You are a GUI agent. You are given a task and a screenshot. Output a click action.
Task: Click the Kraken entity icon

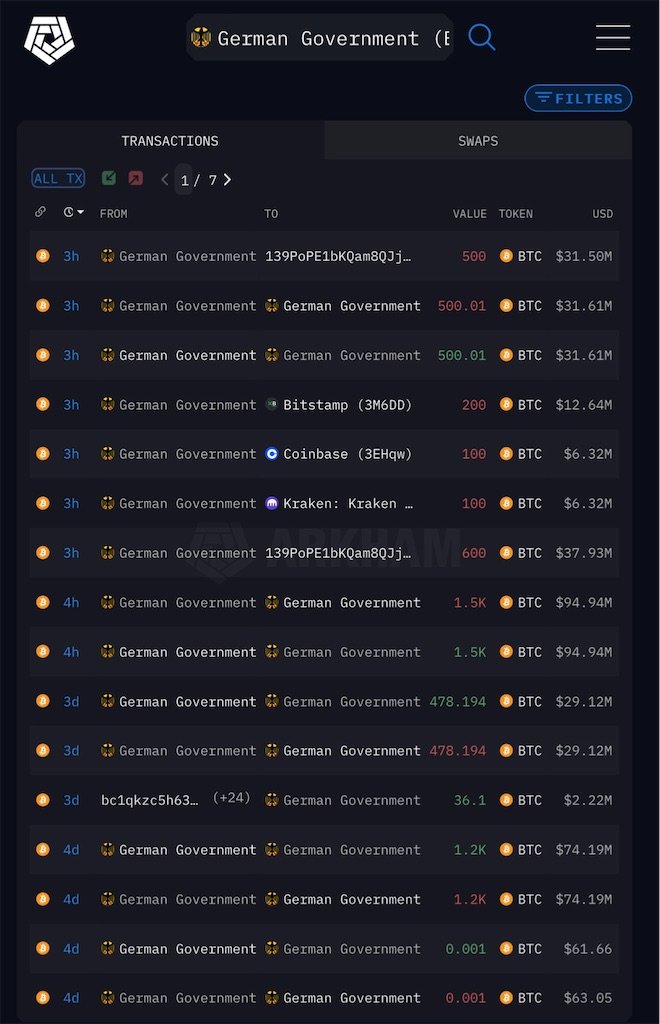[272, 504]
